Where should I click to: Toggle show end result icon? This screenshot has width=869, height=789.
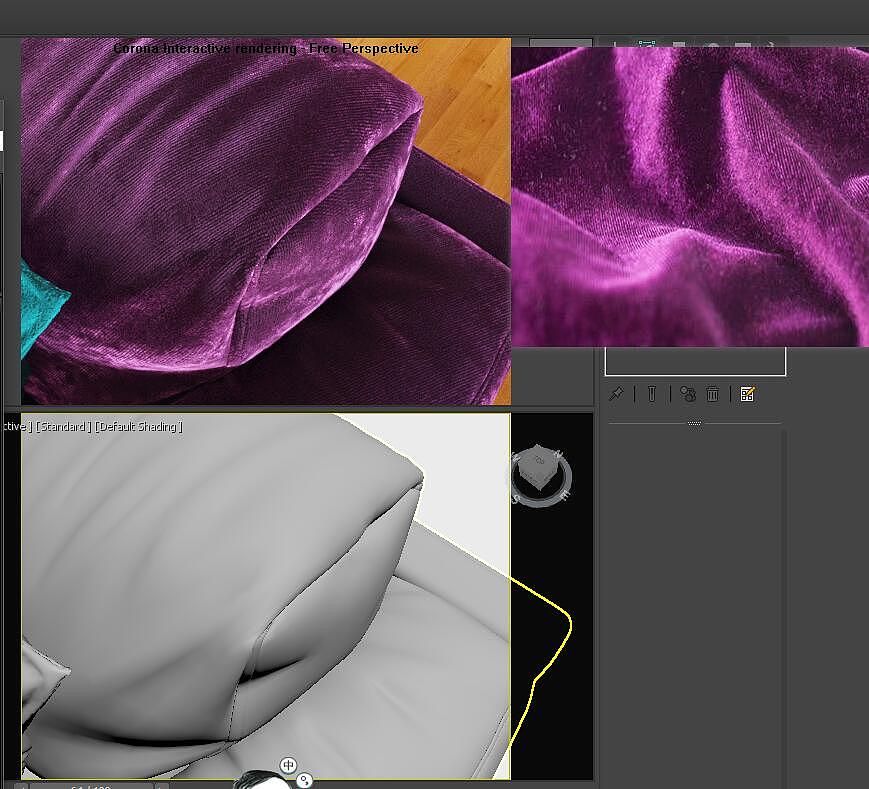(652, 394)
